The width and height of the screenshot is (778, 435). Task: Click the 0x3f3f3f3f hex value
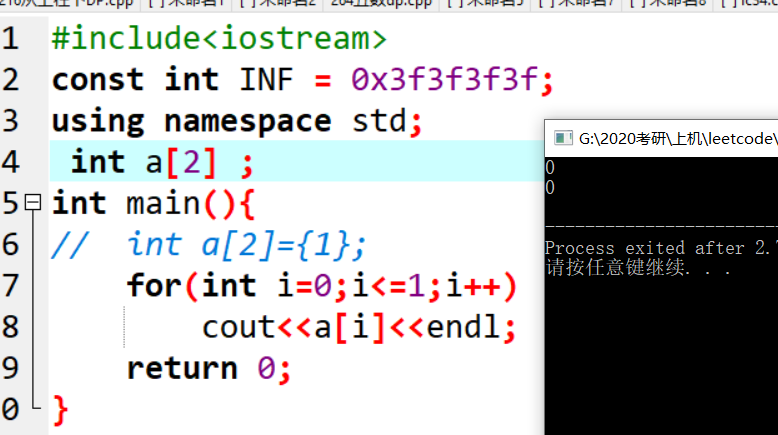pos(445,79)
